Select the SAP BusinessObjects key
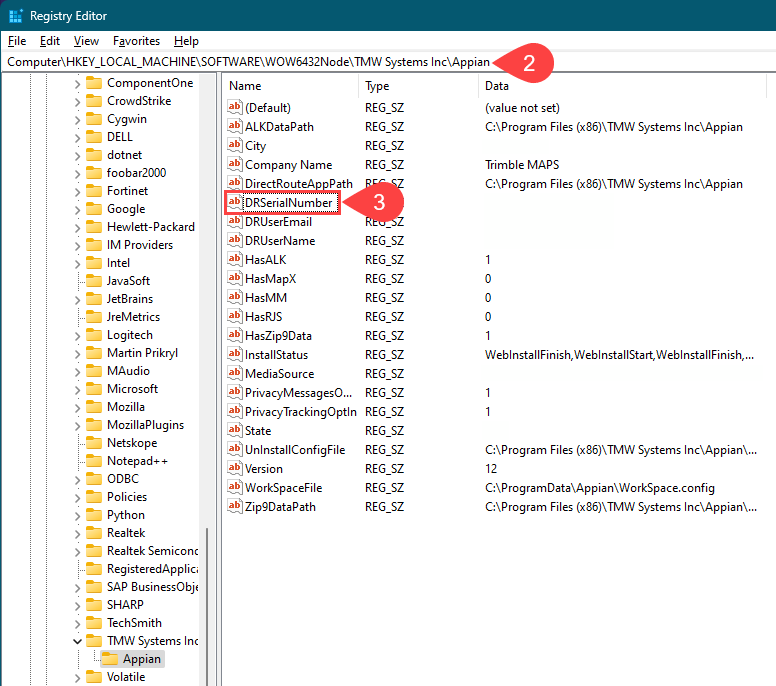Viewport: 776px width, 686px height. pos(152,587)
